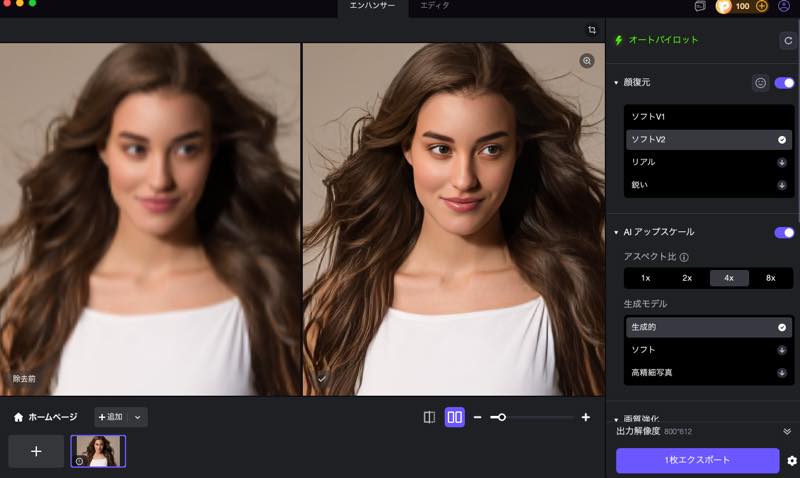
Task: Select the side-by-side comparison view icon
Action: 455,417
